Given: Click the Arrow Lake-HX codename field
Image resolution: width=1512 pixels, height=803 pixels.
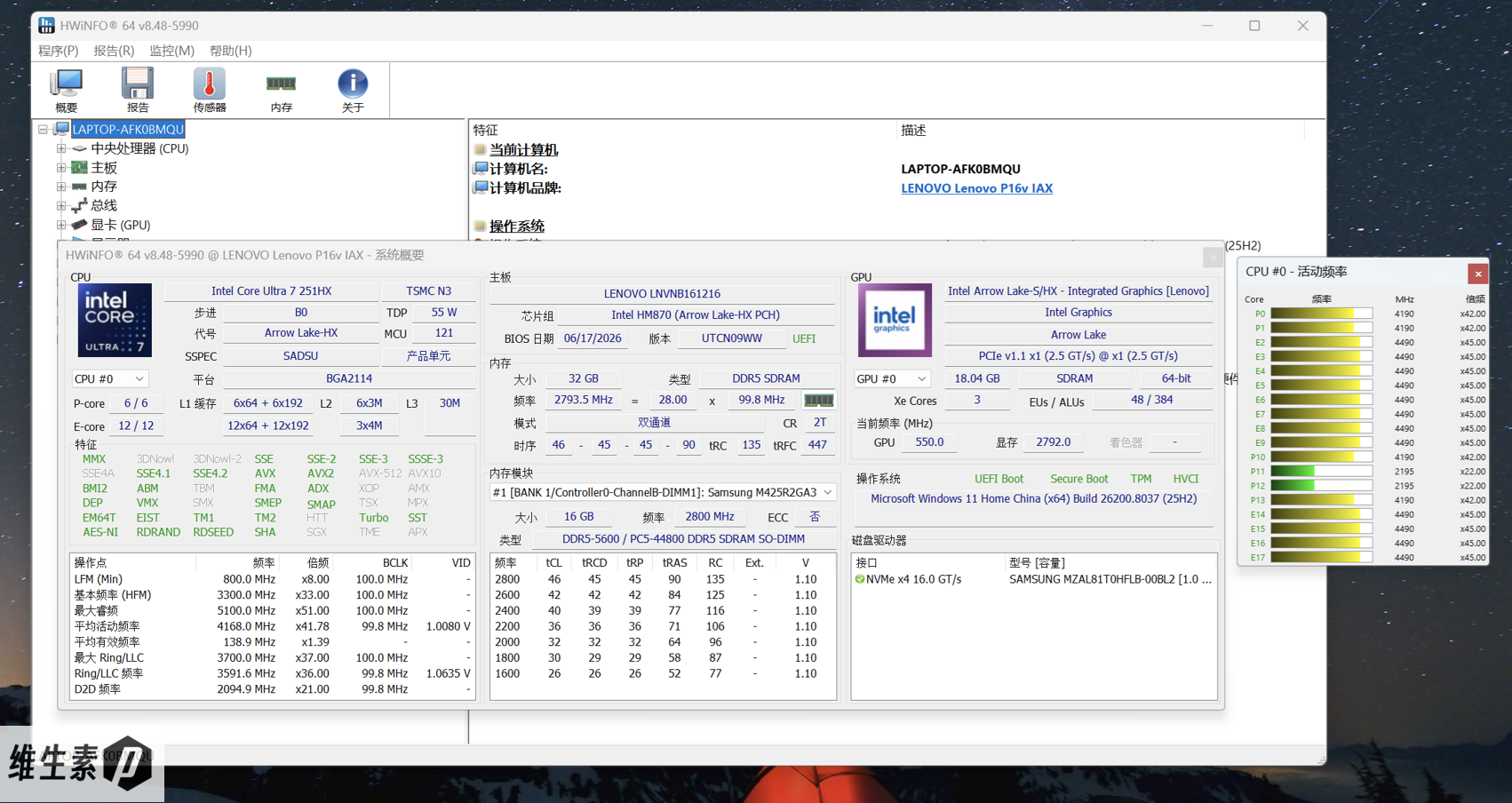Looking at the screenshot, I should click(x=300, y=333).
